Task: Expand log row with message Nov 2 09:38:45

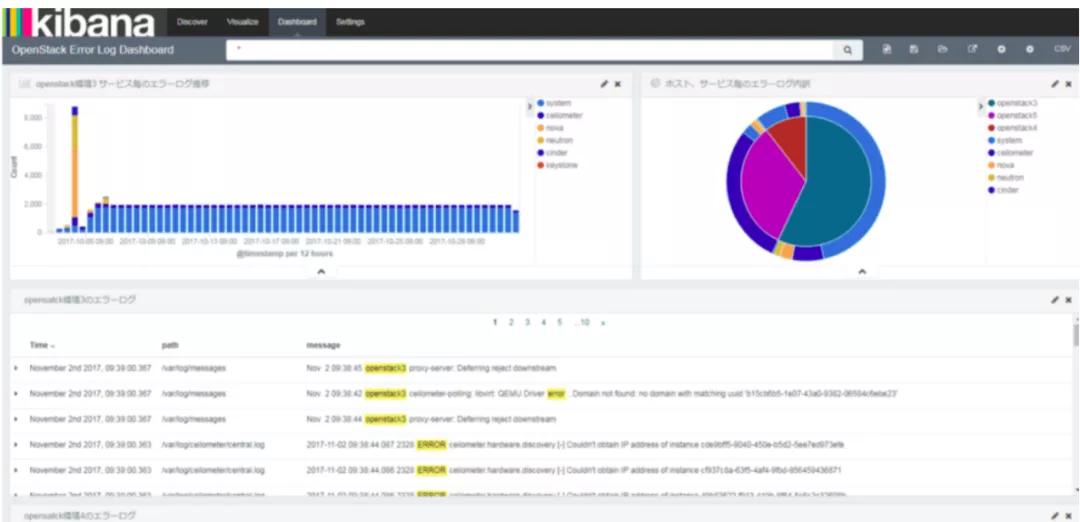Action: pos(16,368)
